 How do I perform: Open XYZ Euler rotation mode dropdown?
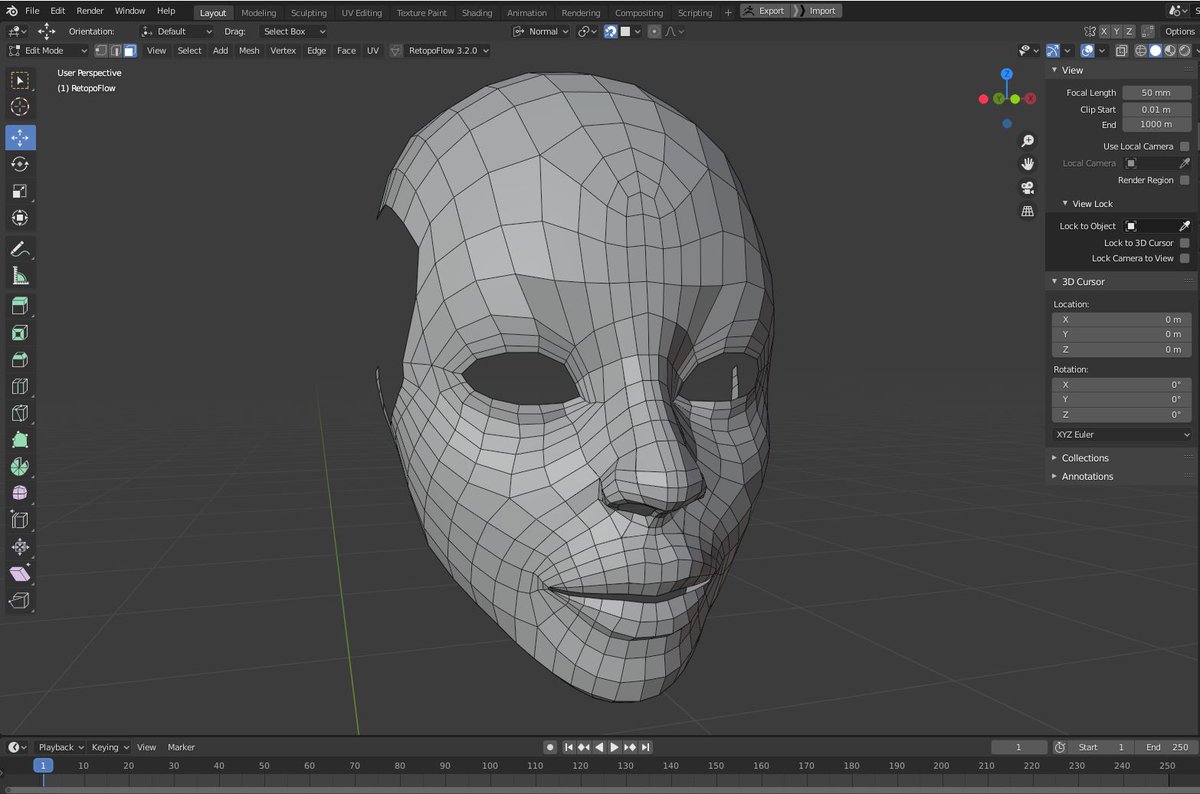1122,434
